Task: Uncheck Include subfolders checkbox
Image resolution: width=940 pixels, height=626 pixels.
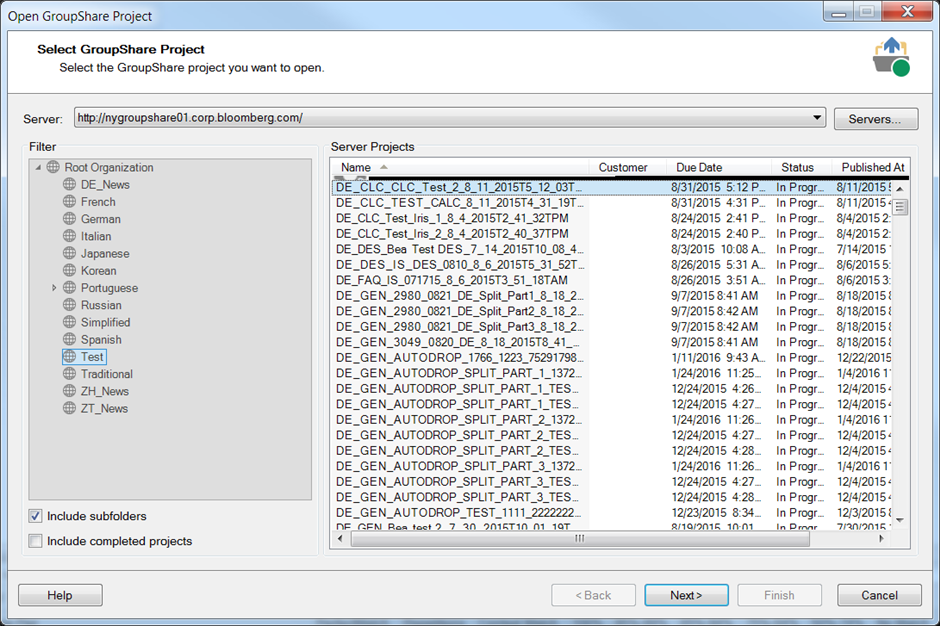Action: click(x=36, y=517)
